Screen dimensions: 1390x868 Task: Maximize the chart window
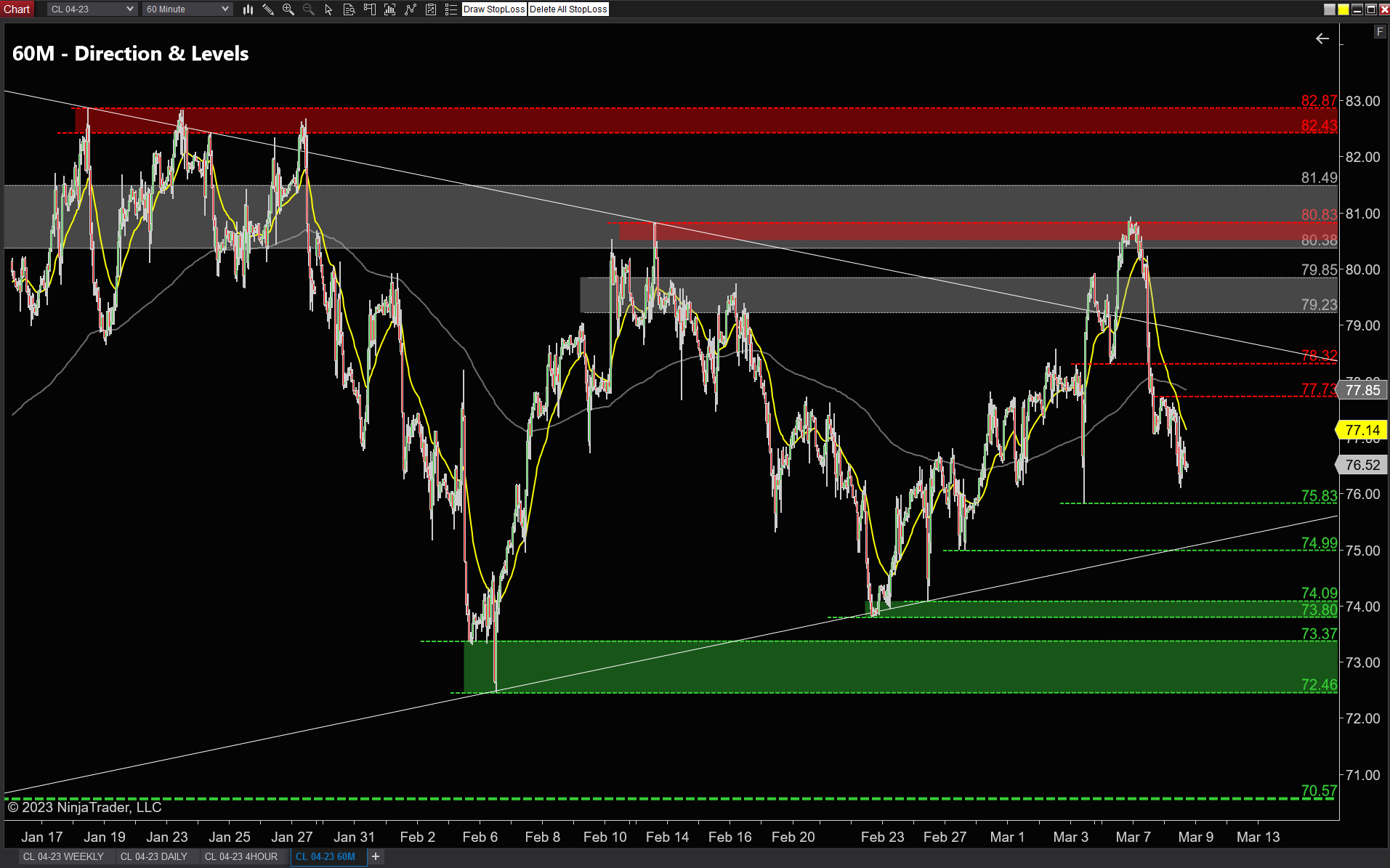[1371, 9]
